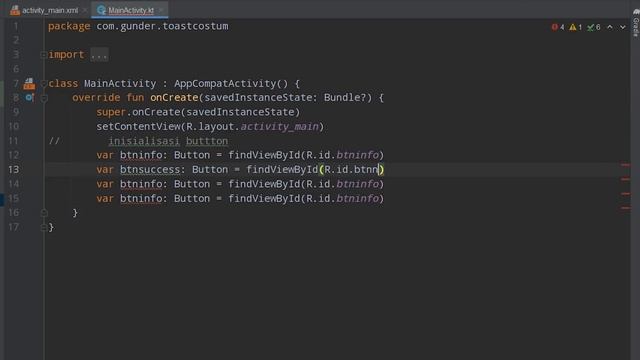Screen dimensions: 640x360
Task: Click btnsuccess variable on line 13
Action: point(150,169)
